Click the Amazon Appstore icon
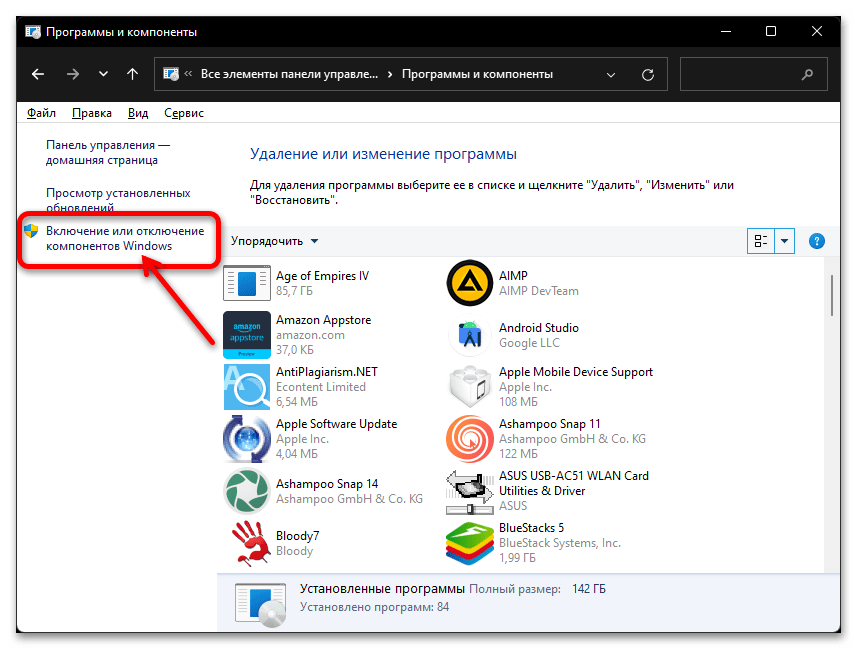 click(x=246, y=336)
